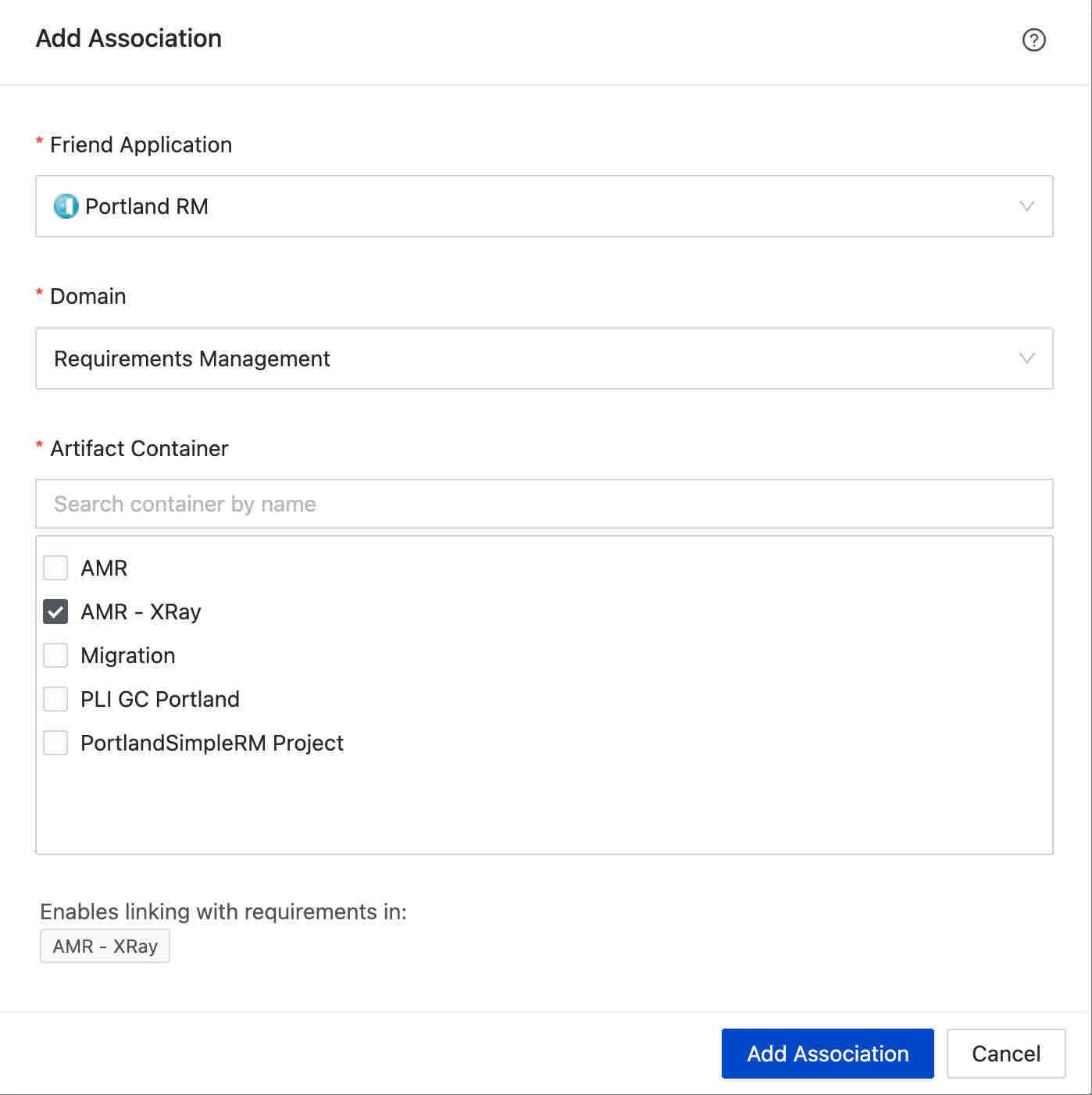Click the Portland RM application icon

pos(66,206)
